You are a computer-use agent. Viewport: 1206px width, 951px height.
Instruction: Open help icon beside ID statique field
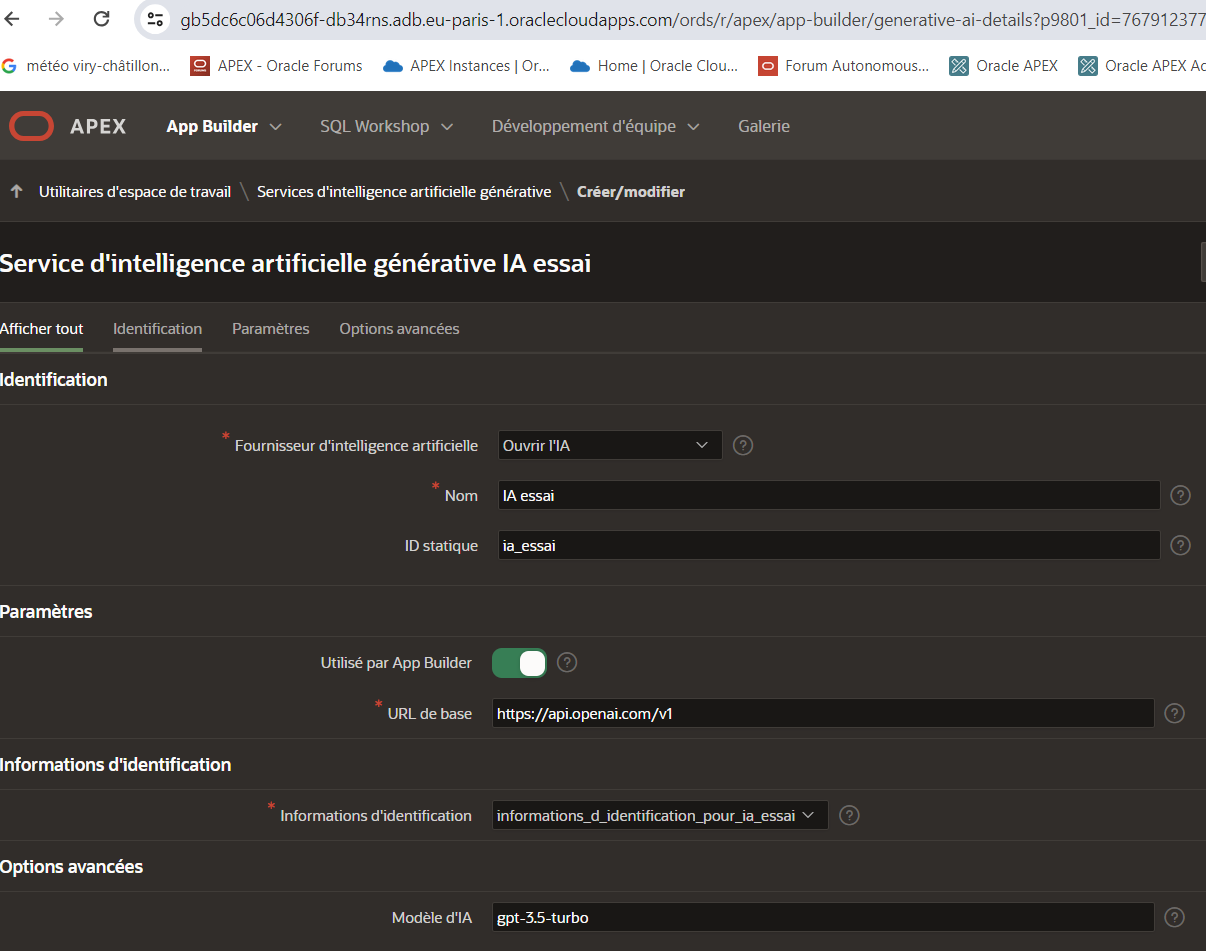click(1180, 545)
